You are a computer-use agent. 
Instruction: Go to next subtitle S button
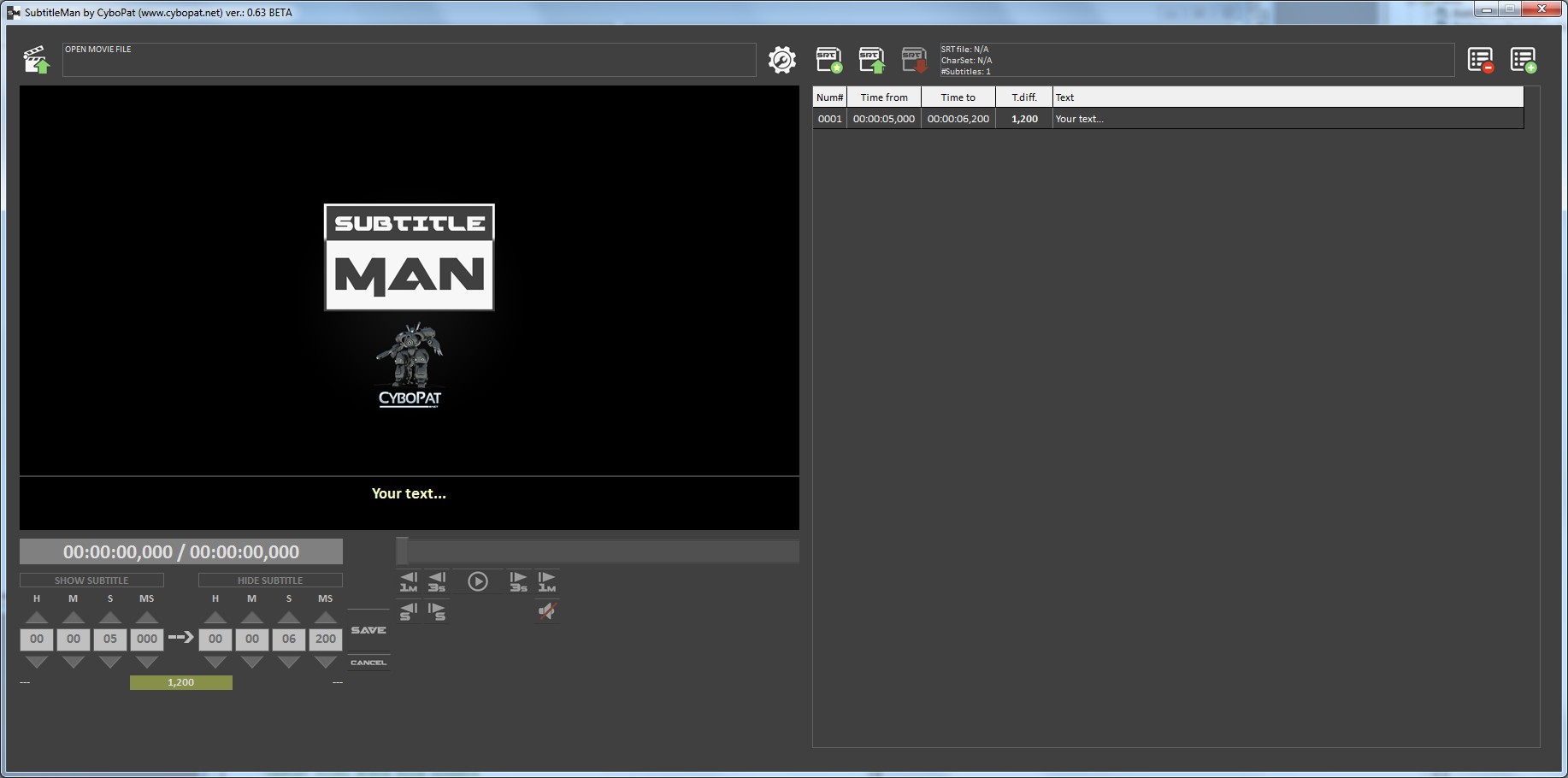click(437, 612)
